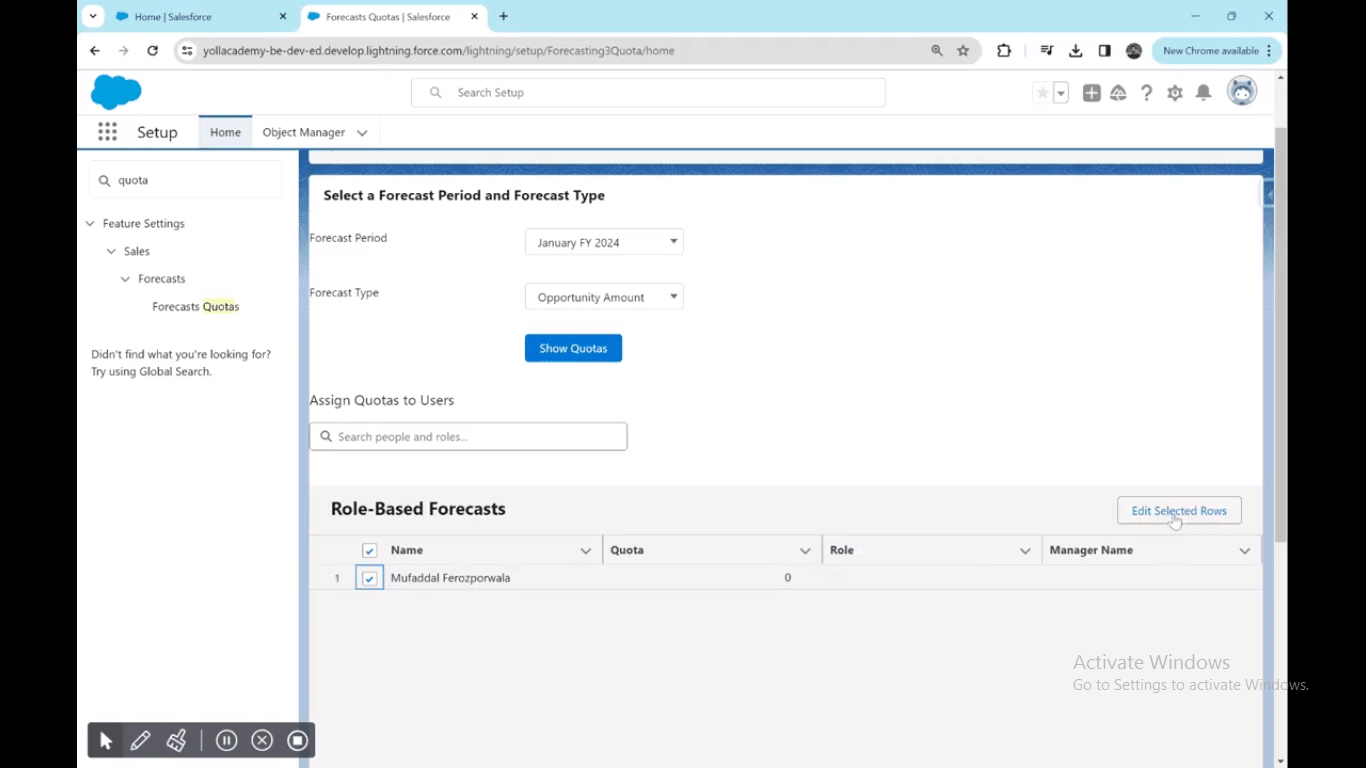Click Chrome profile avatar in toolbar
1366x768 pixels.
pos(1134,50)
